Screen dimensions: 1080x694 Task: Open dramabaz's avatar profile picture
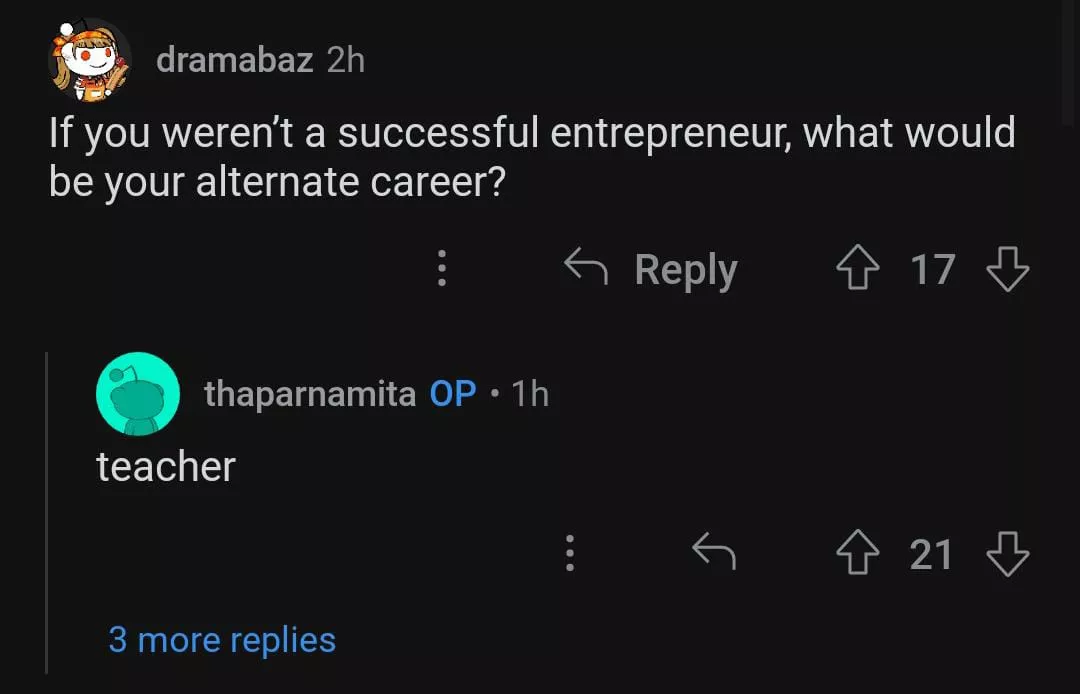pyautogui.click(x=90, y=60)
